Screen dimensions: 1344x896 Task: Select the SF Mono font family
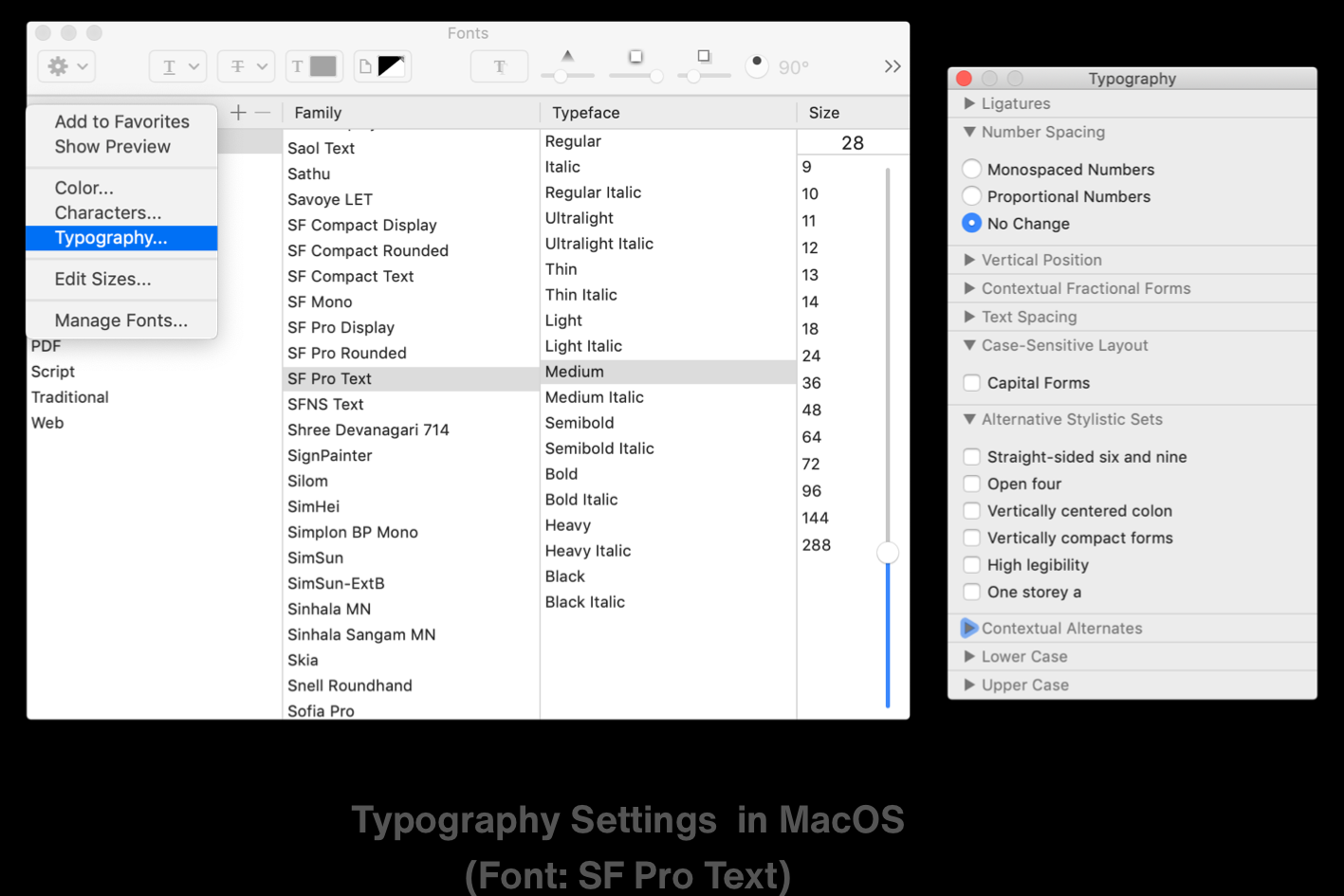(320, 302)
